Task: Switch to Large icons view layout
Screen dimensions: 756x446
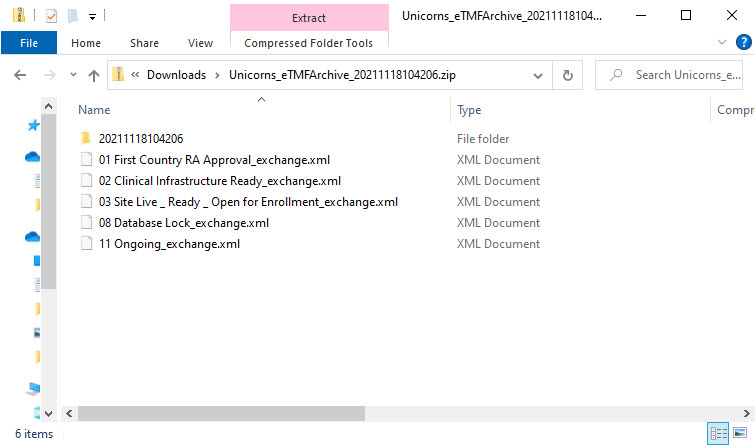Action: pyautogui.click(x=741, y=434)
